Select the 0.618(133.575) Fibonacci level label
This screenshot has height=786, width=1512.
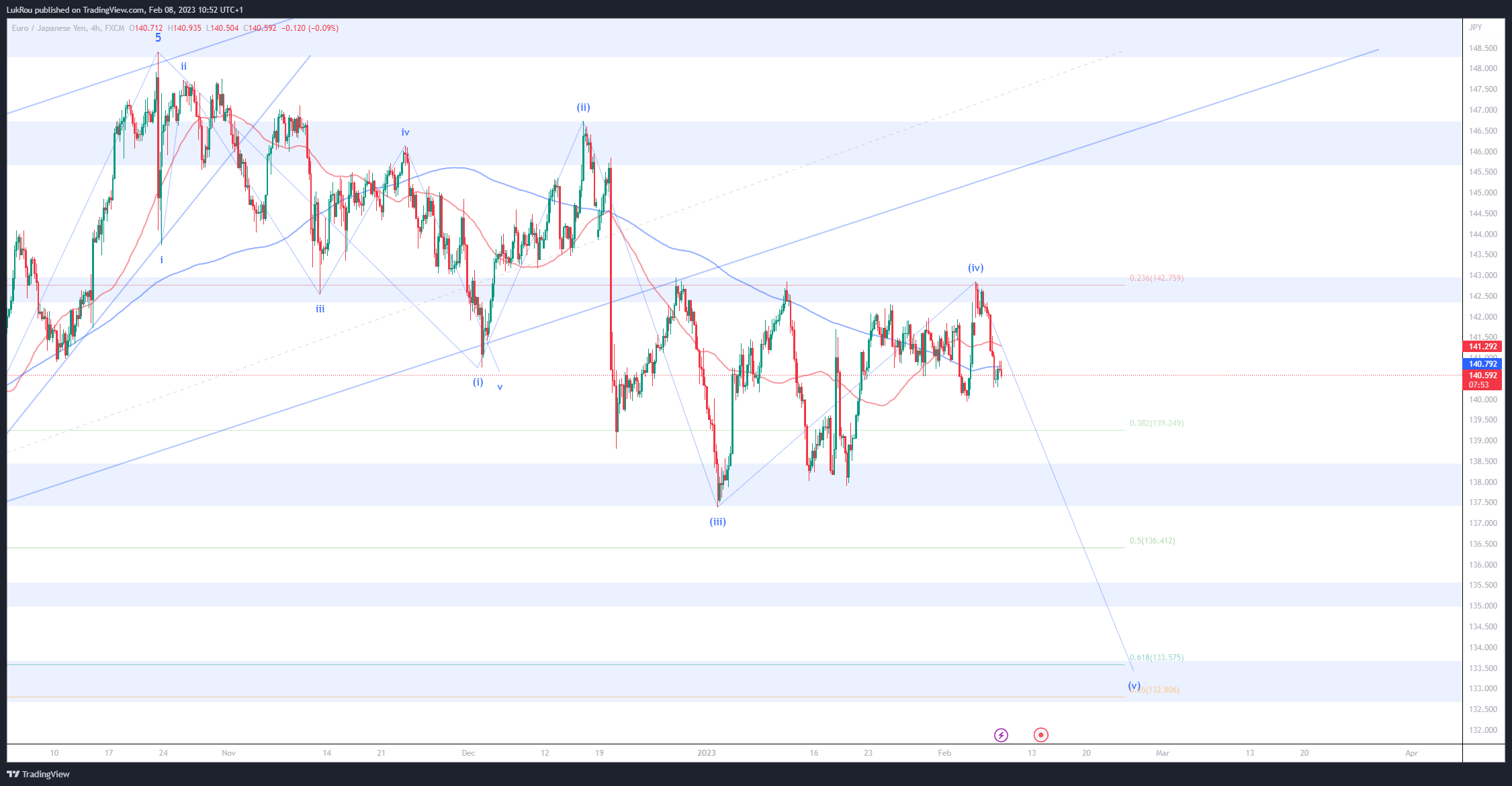(x=1156, y=658)
